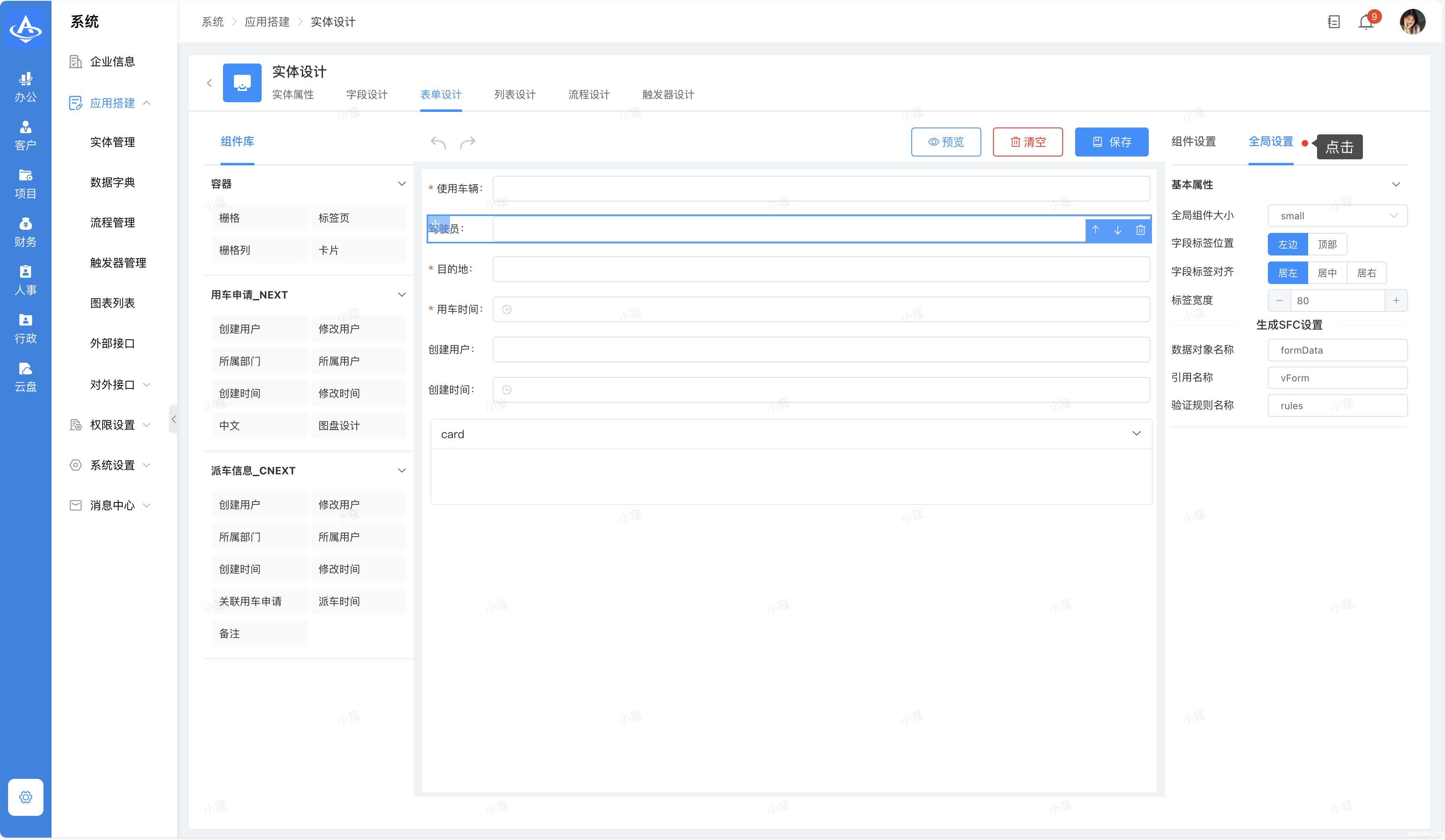The height and width of the screenshot is (840, 1445).
Task: Click the undo arrow icon
Action: (x=438, y=142)
